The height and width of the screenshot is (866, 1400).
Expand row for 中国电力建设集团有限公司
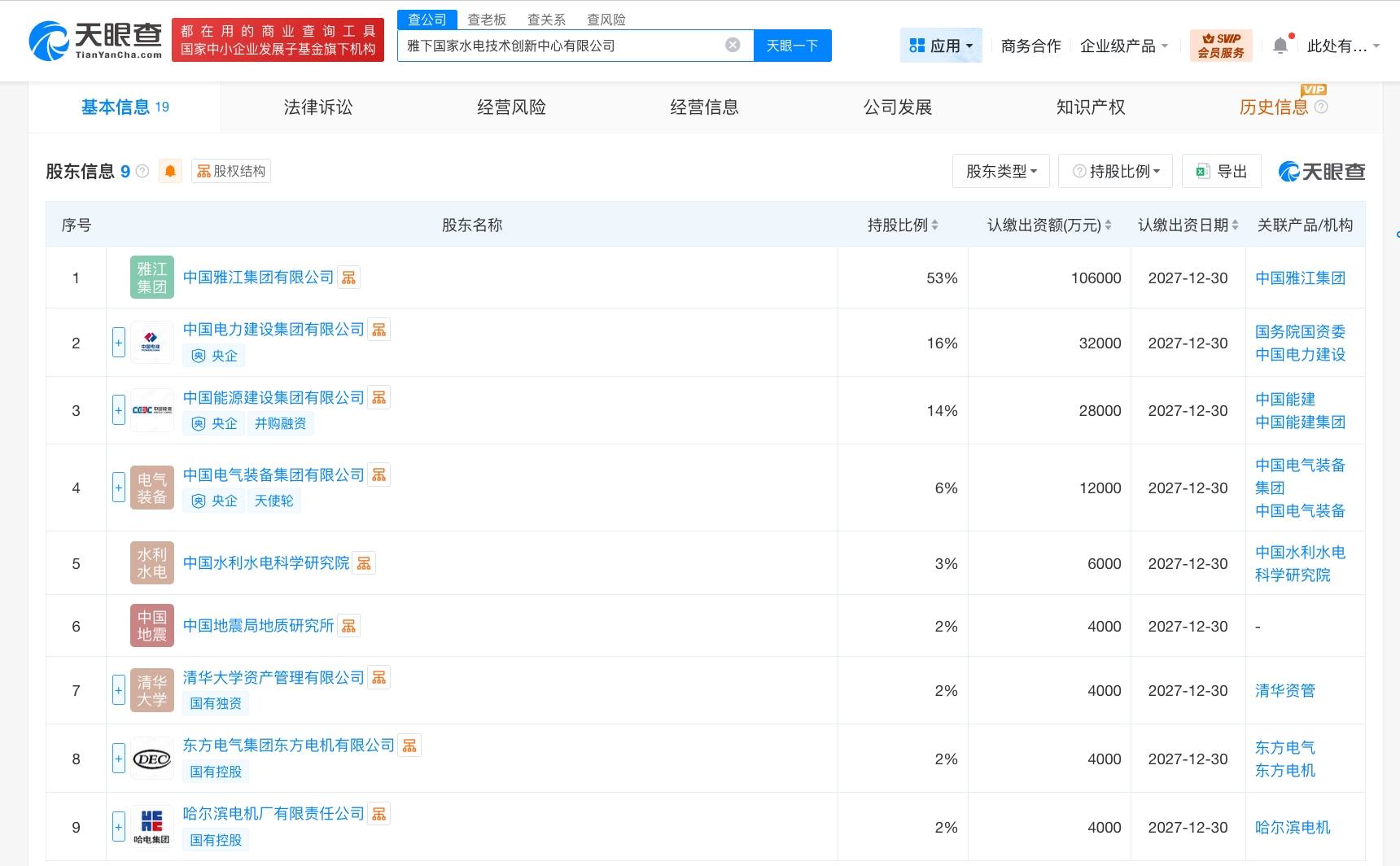tap(119, 343)
